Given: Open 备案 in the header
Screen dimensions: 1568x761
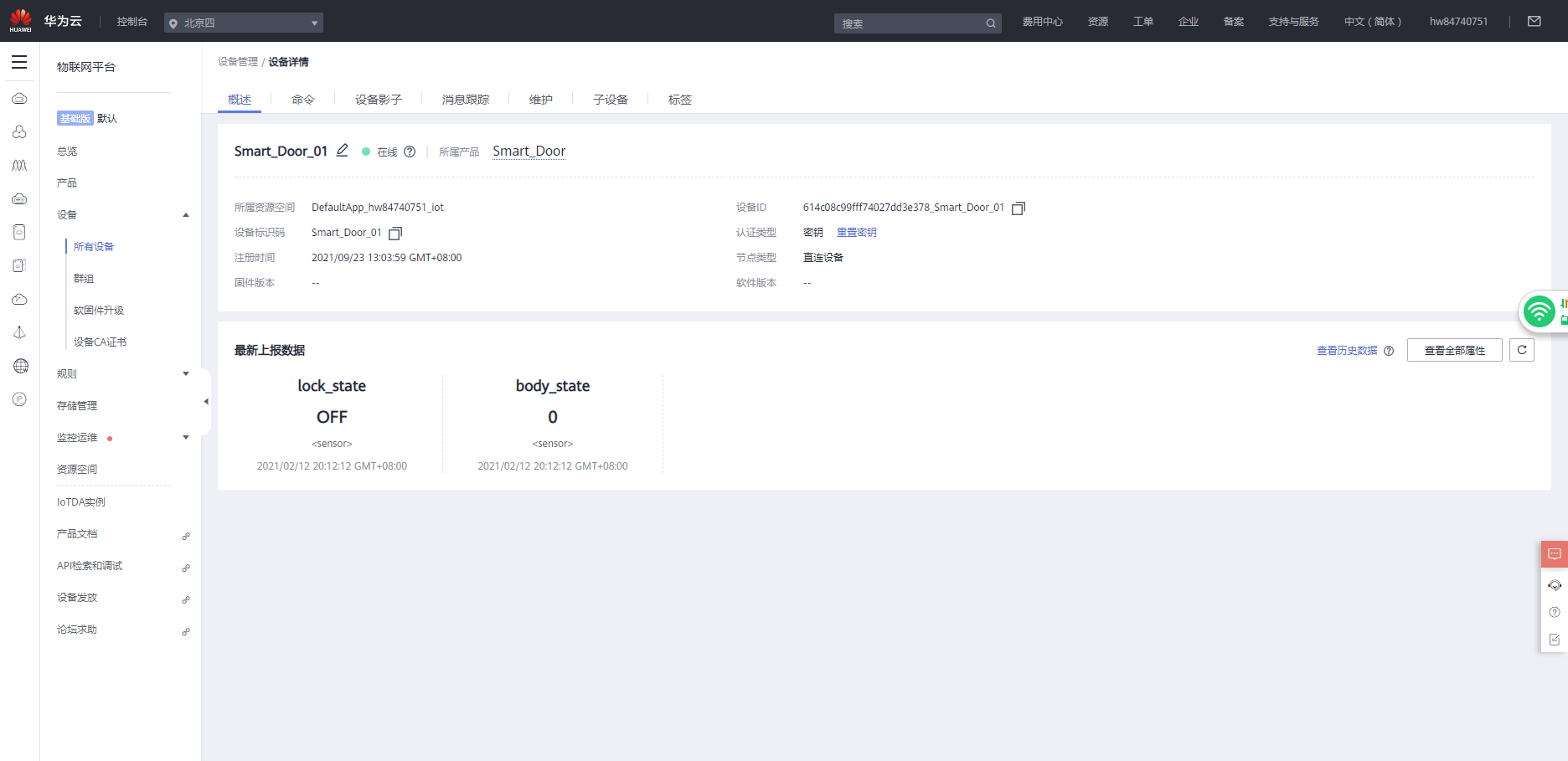Looking at the screenshot, I should 1234,22.
